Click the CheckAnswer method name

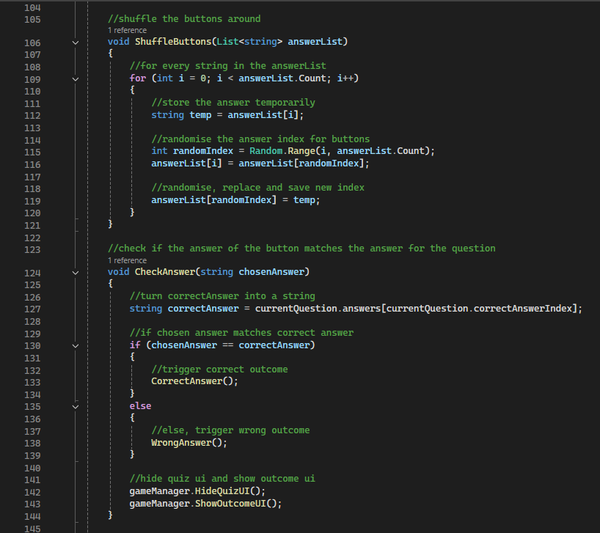click(165, 272)
